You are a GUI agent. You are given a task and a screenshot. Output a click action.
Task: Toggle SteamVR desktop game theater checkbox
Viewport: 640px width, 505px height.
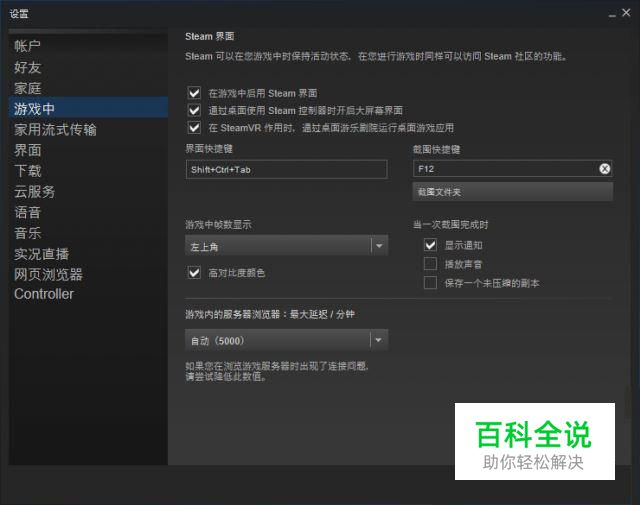194,127
